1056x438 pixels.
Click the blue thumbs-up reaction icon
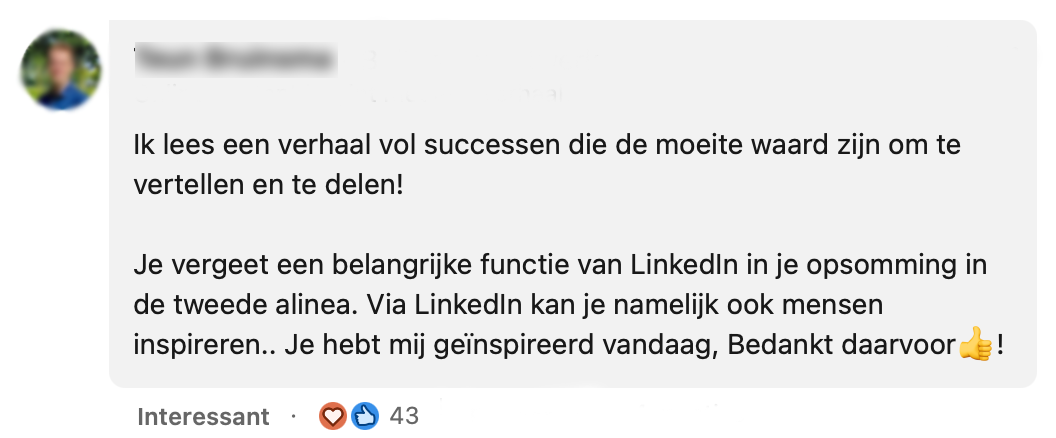(365, 416)
